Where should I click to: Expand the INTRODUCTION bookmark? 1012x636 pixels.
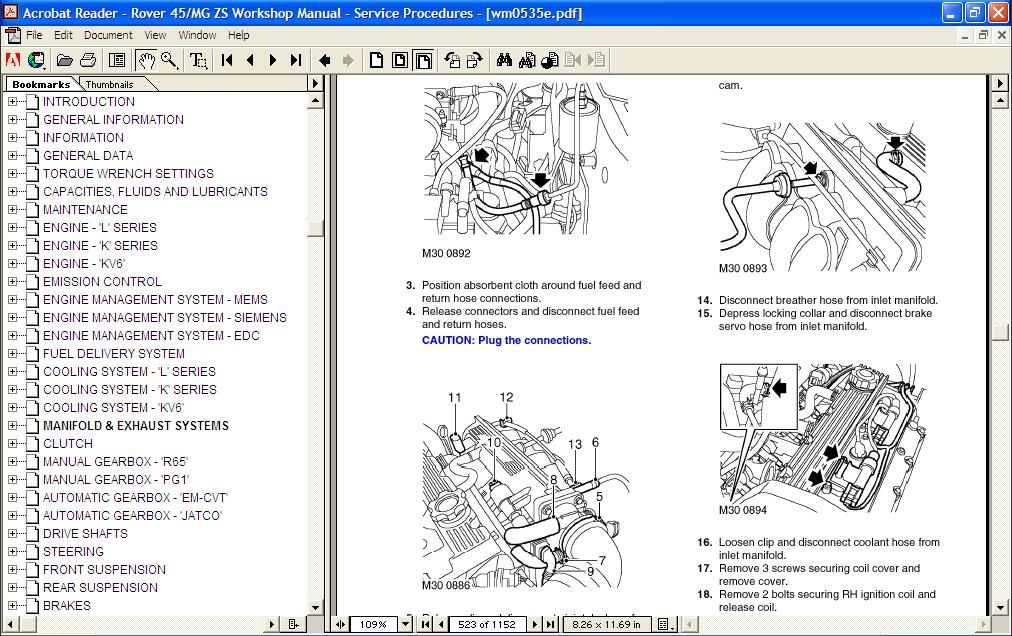(12, 101)
